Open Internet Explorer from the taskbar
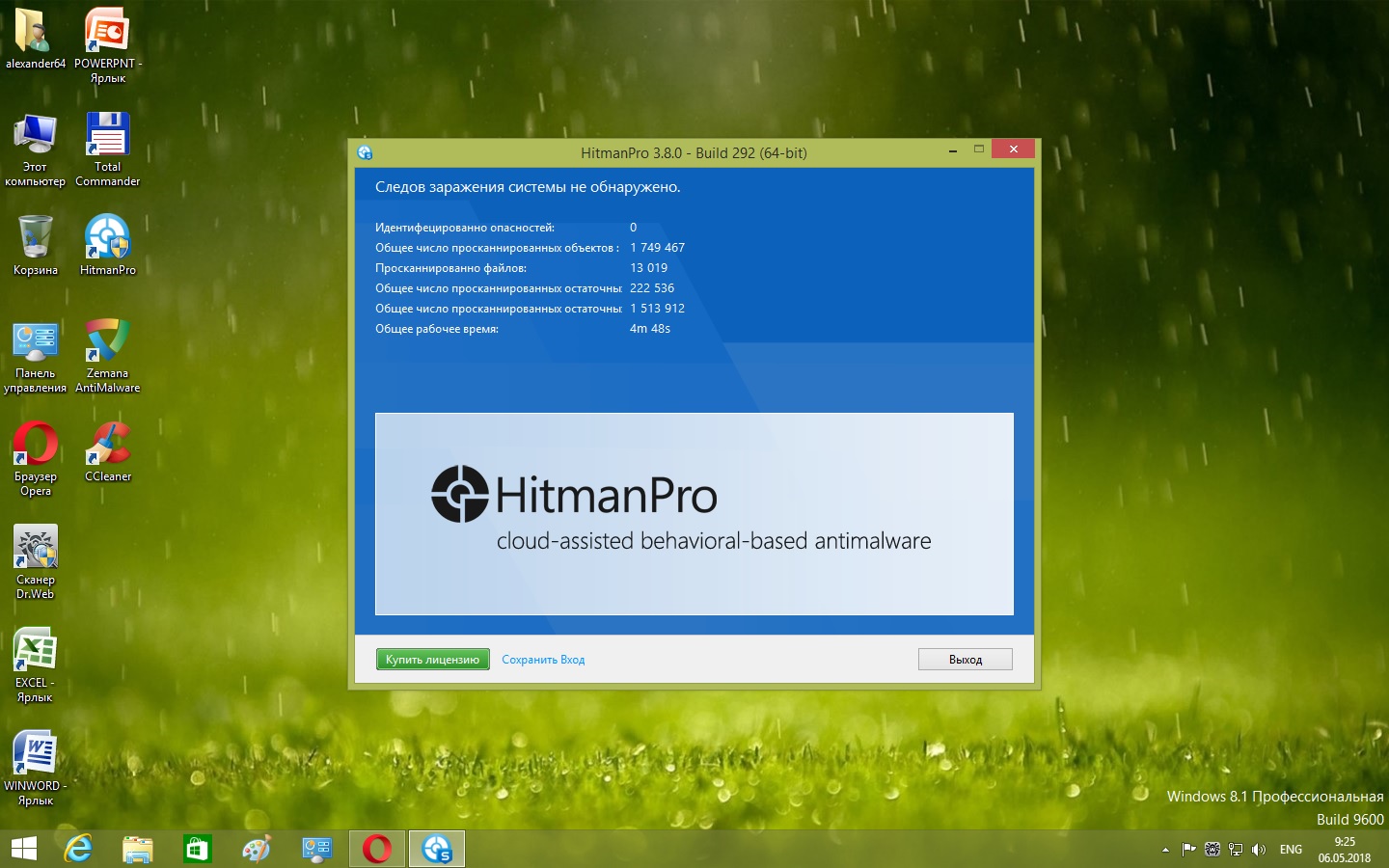 [78, 849]
